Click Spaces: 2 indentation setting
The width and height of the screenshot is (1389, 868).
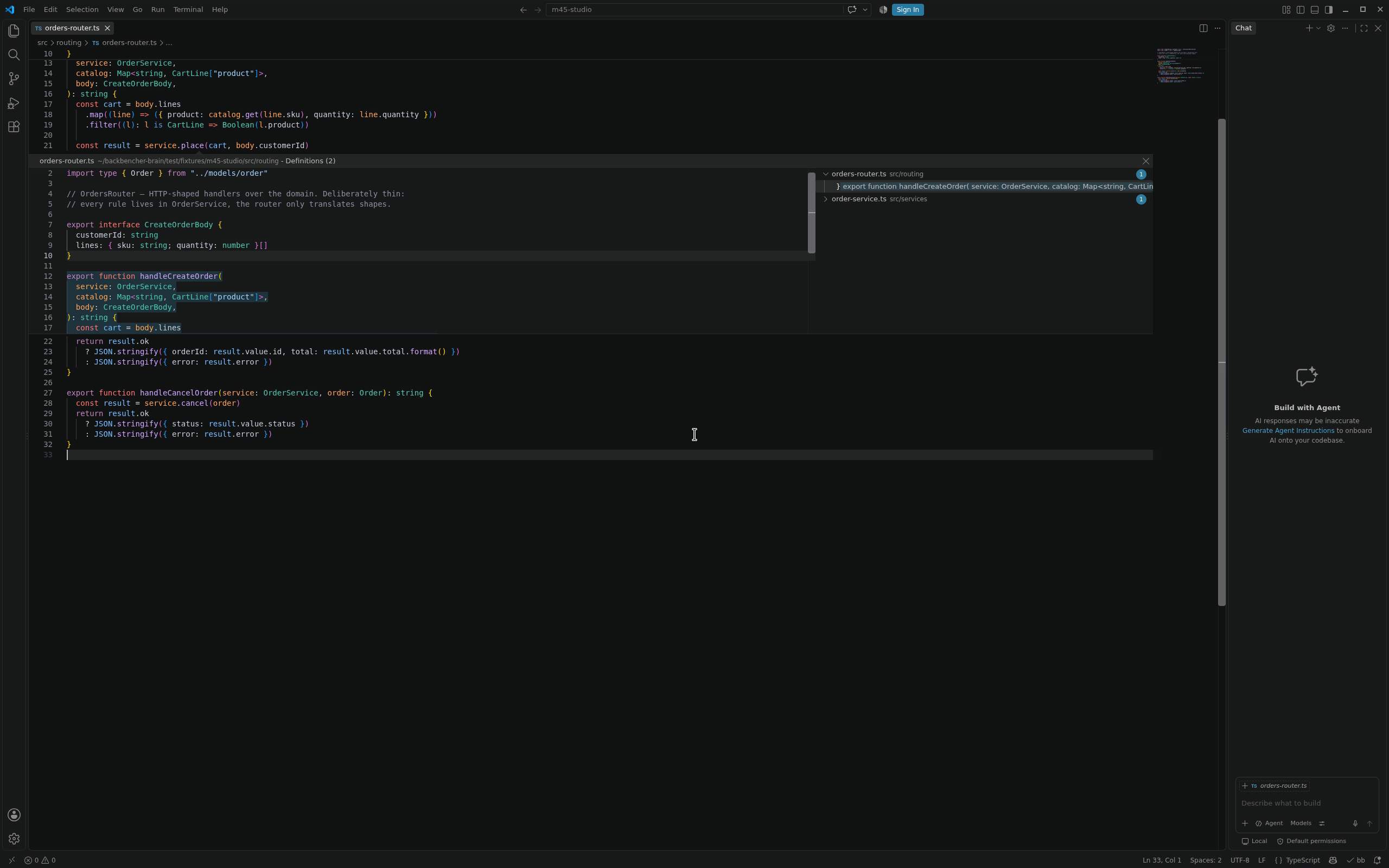[x=1205, y=860]
